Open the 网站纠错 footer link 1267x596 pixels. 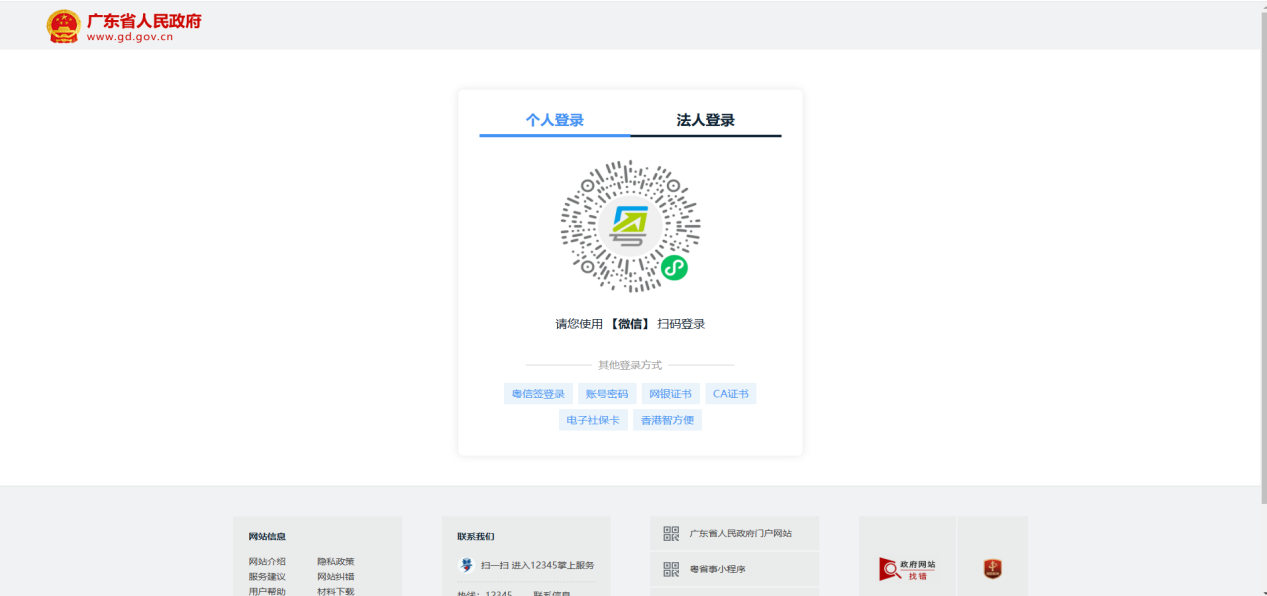pyautogui.click(x=336, y=577)
